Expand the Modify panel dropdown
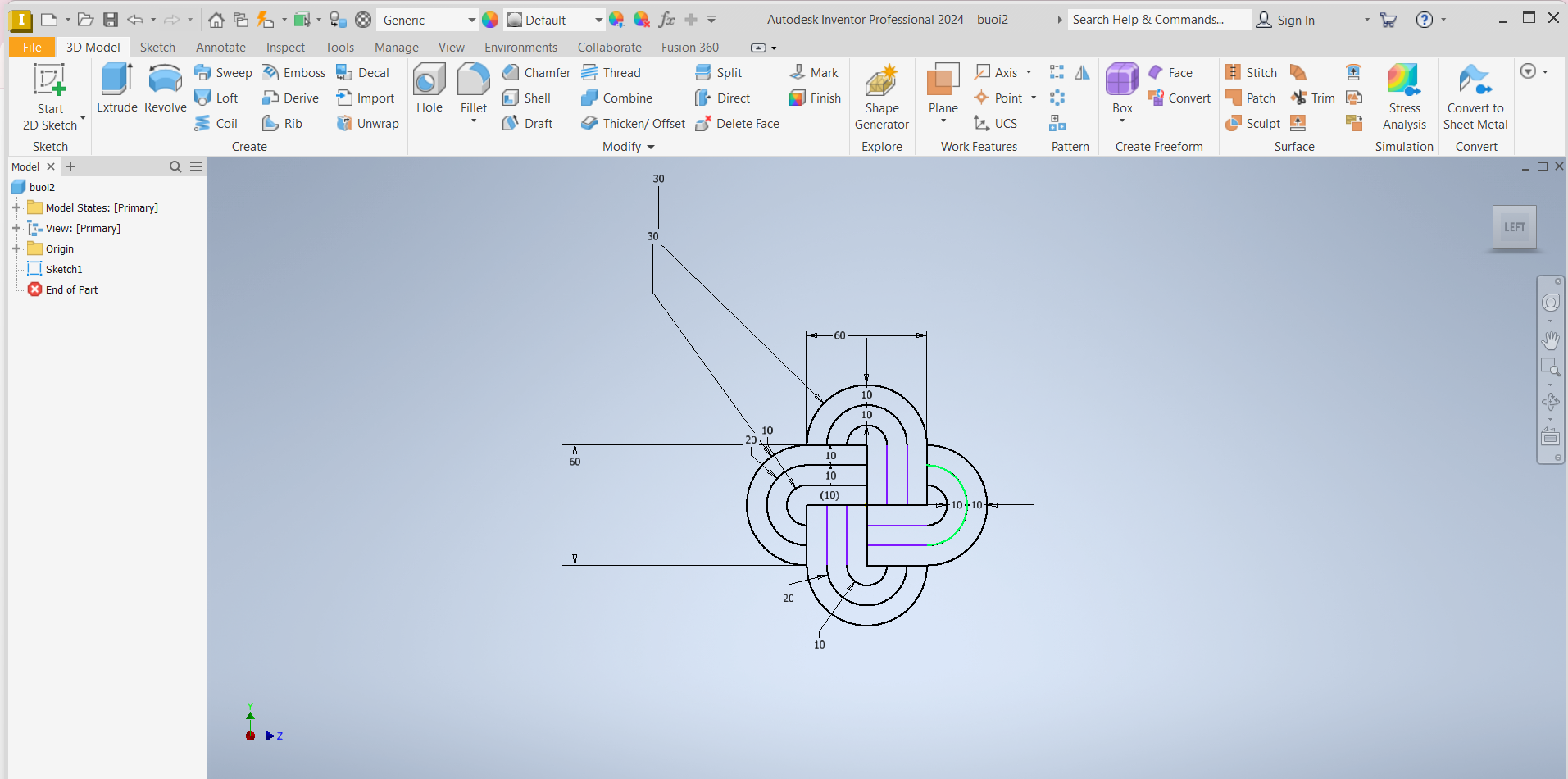1568x779 pixels. tap(651, 147)
